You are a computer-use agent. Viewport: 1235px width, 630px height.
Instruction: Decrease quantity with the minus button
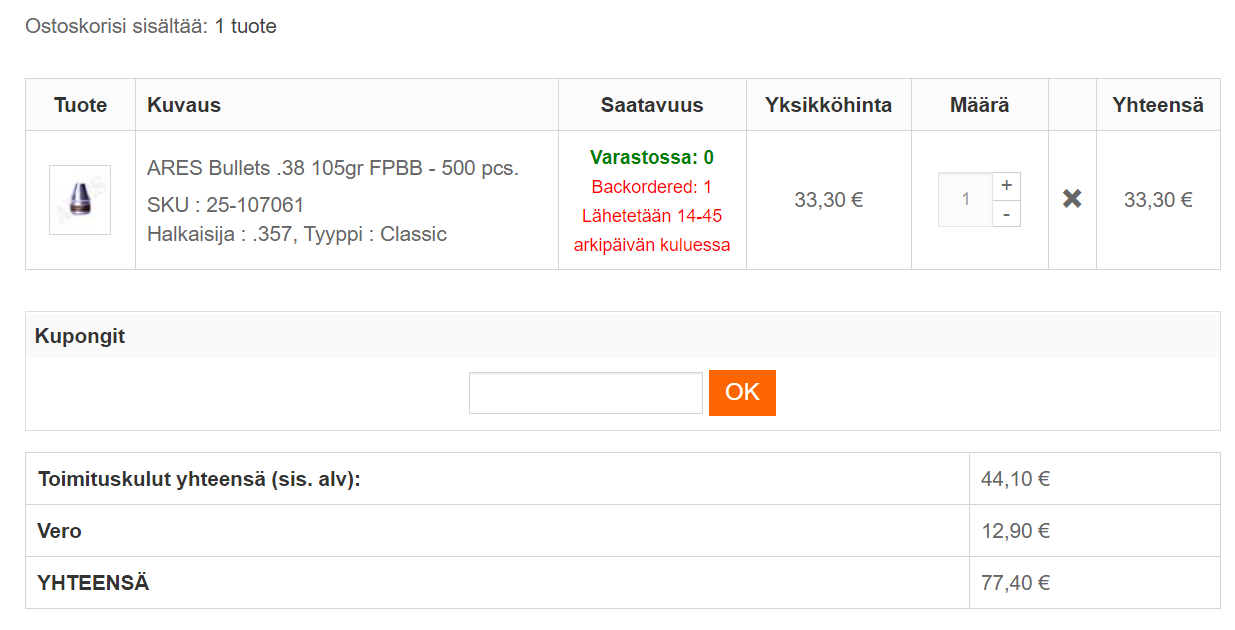tap(1006, 213)
